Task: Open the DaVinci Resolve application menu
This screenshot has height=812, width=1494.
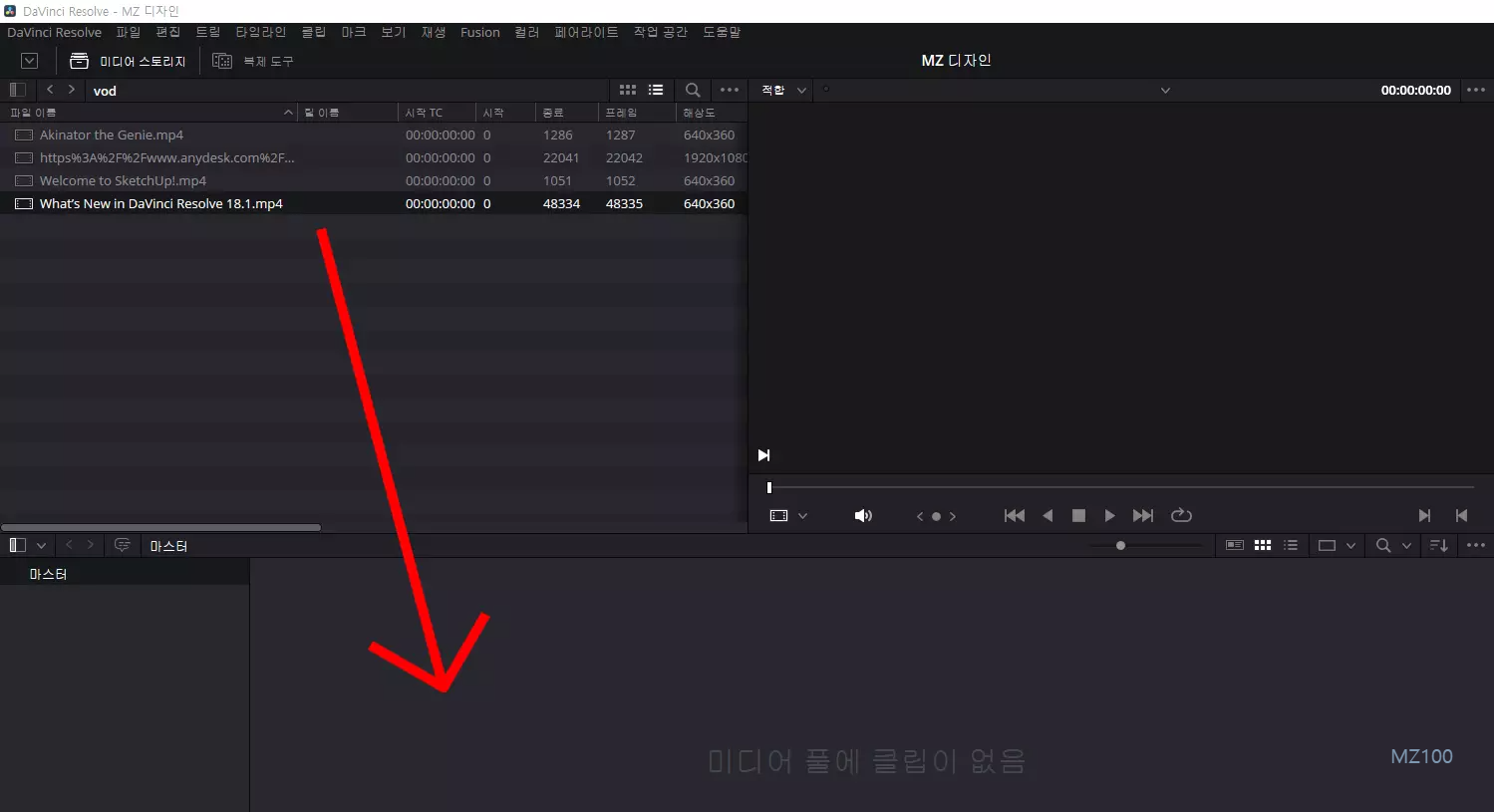Action: [54, 32]
